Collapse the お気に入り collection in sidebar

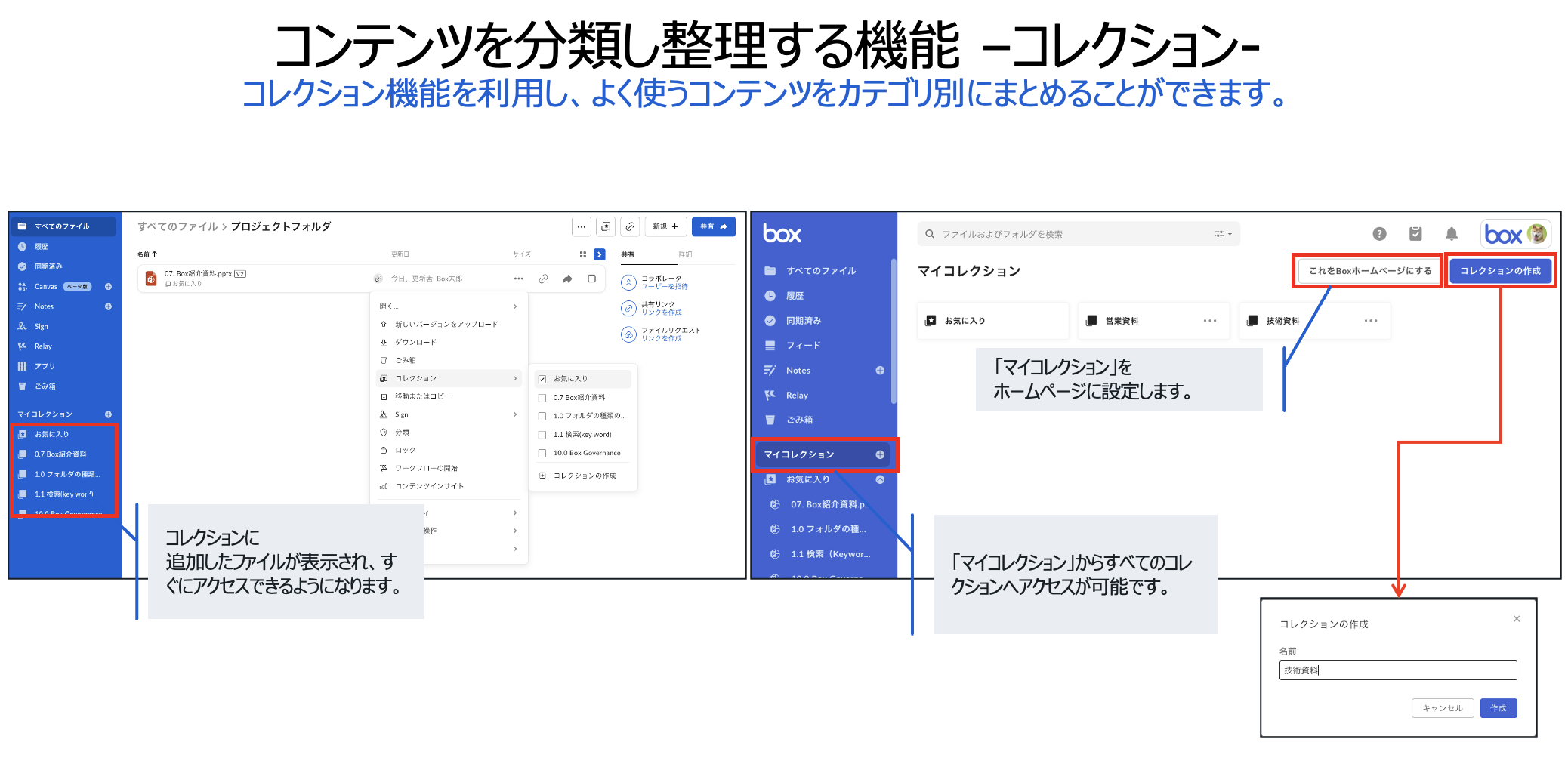click(880, 479)
